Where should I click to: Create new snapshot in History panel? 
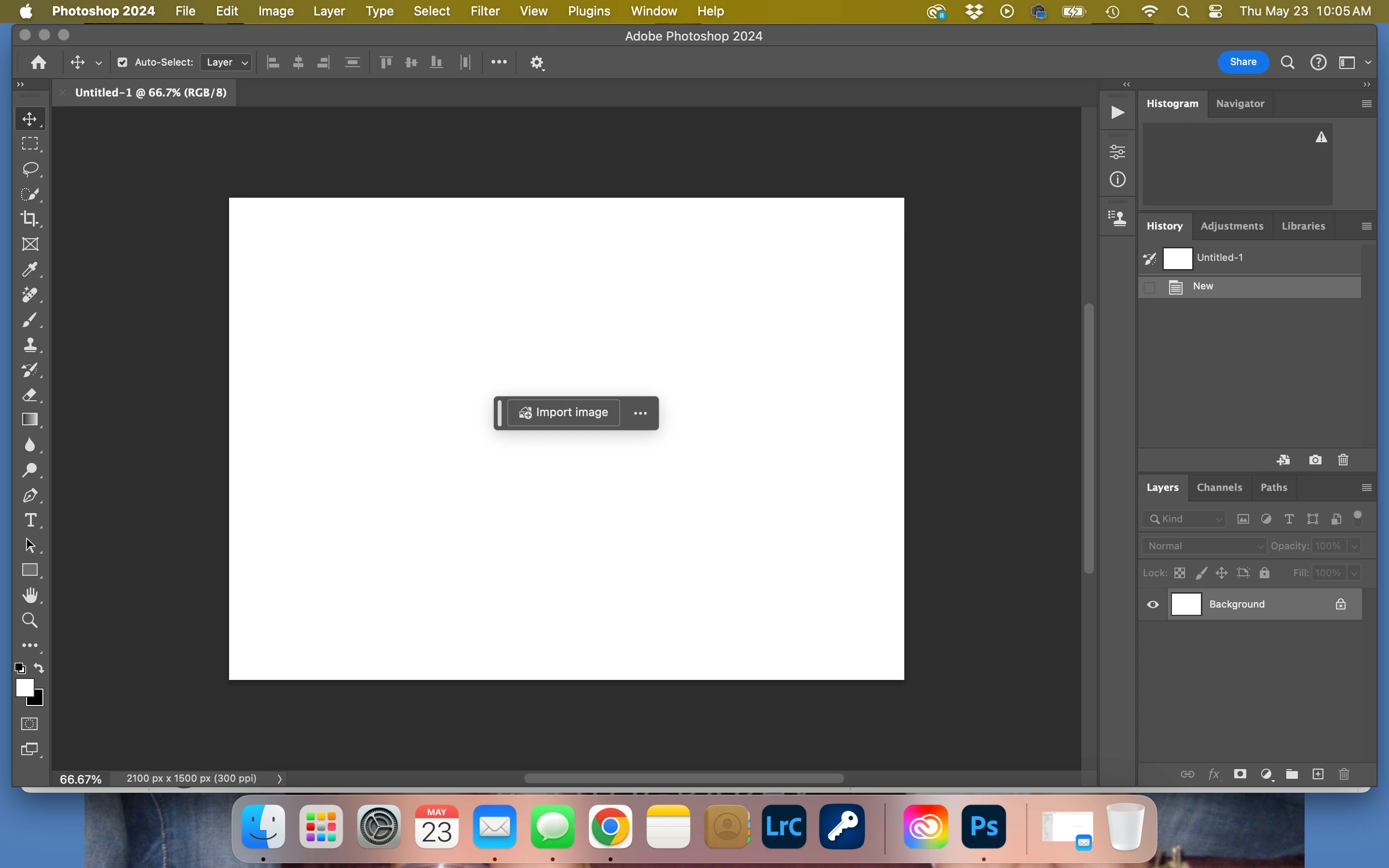1315,460
